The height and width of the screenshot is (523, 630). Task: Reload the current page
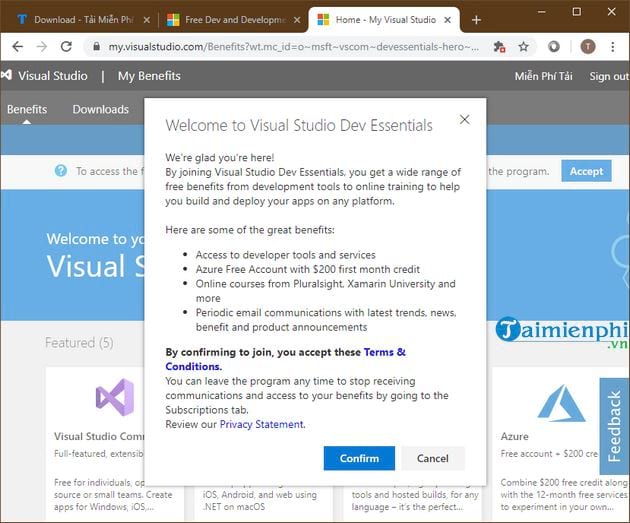point(66,47)
